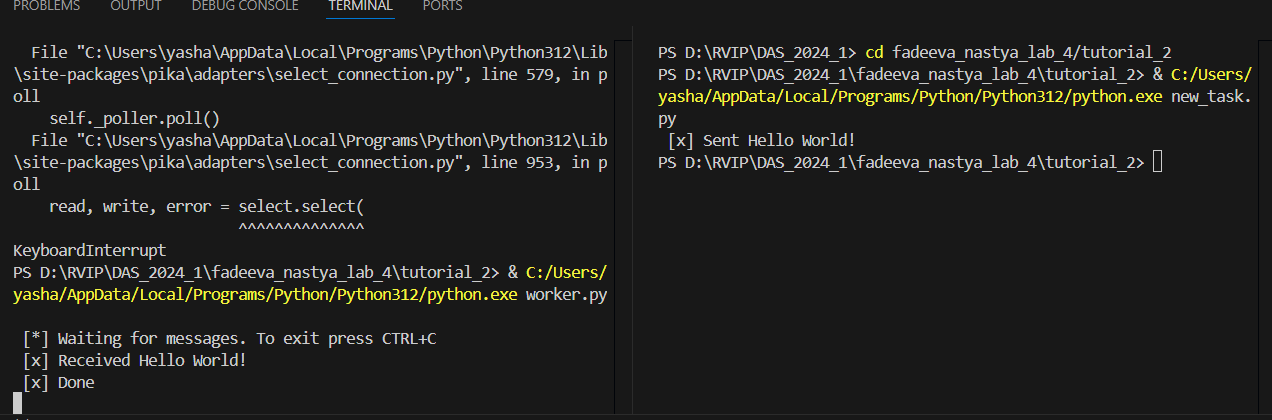Image resolution: width=1272 pixels, height=420 pixels.
Task: Switch to the PROBLEMS tab
Action: tap(49, 6)
